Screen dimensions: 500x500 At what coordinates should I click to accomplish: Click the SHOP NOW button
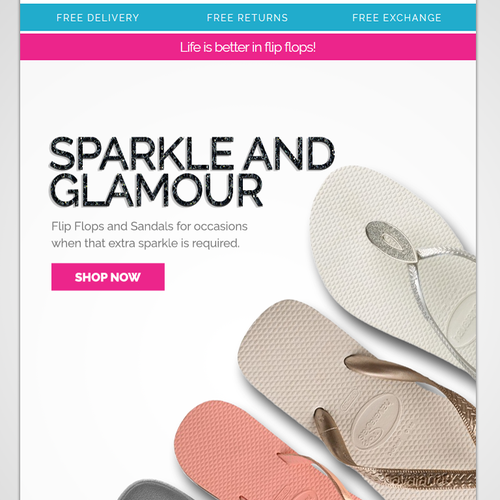(x=108, y=277)
